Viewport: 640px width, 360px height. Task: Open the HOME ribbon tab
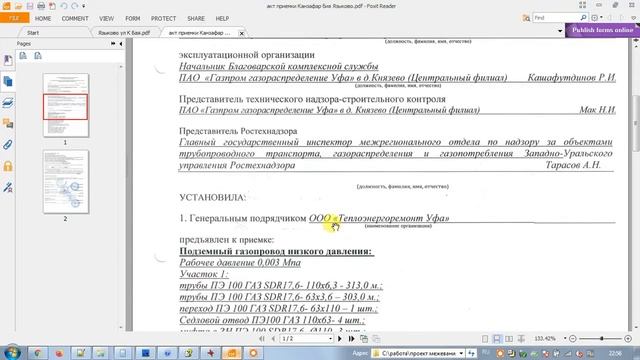coord(43,19)
